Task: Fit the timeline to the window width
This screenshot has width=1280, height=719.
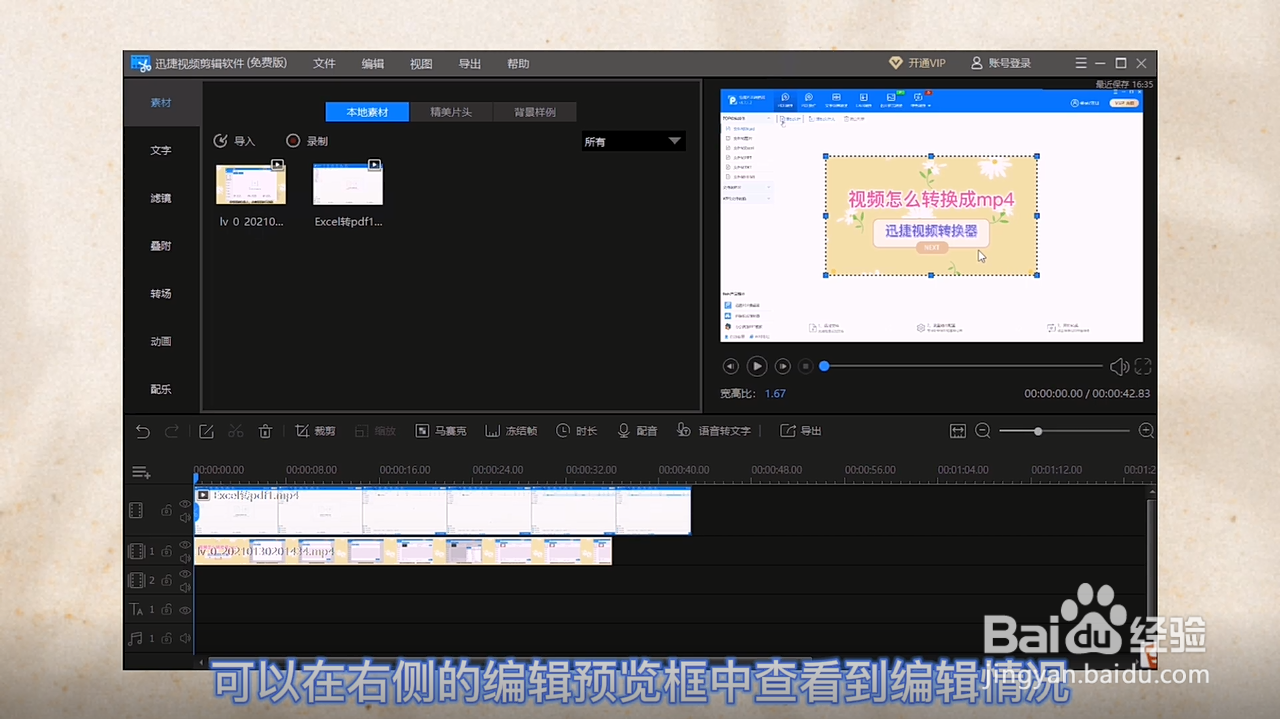Action: tap(958, 431)
